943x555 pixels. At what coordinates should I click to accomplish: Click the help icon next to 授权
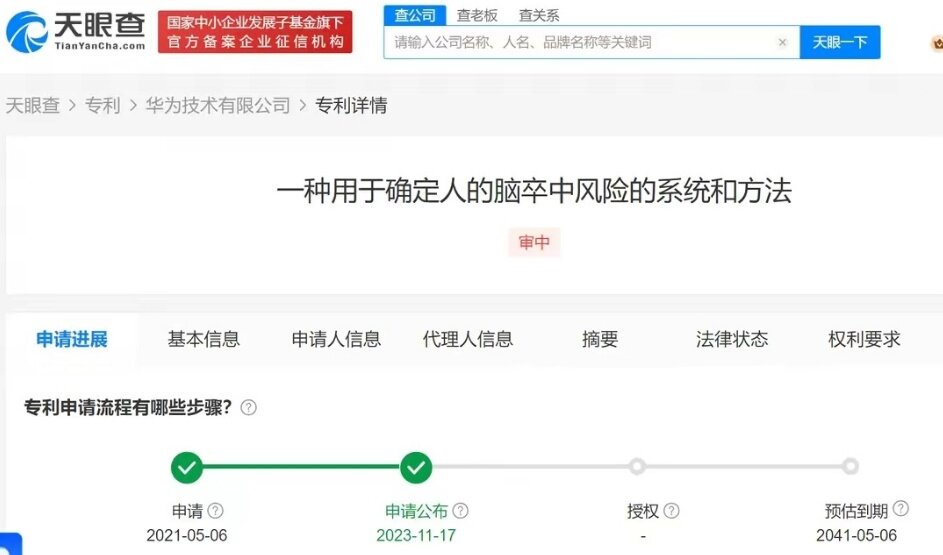[x=671, y=511]
